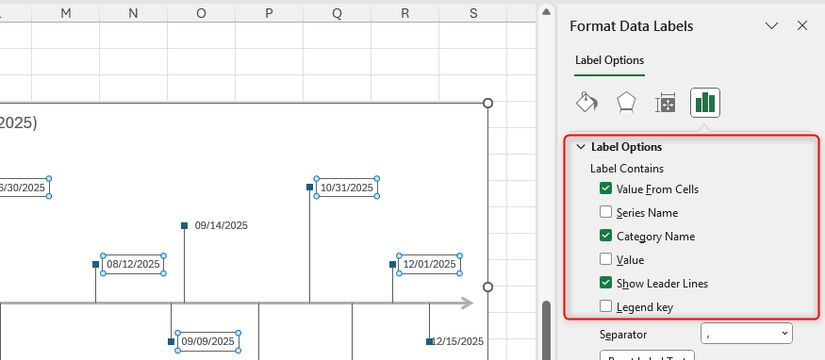Select the 09/14/2025 data label
This screenshot has width=825, height=360.
click(221, 225)
